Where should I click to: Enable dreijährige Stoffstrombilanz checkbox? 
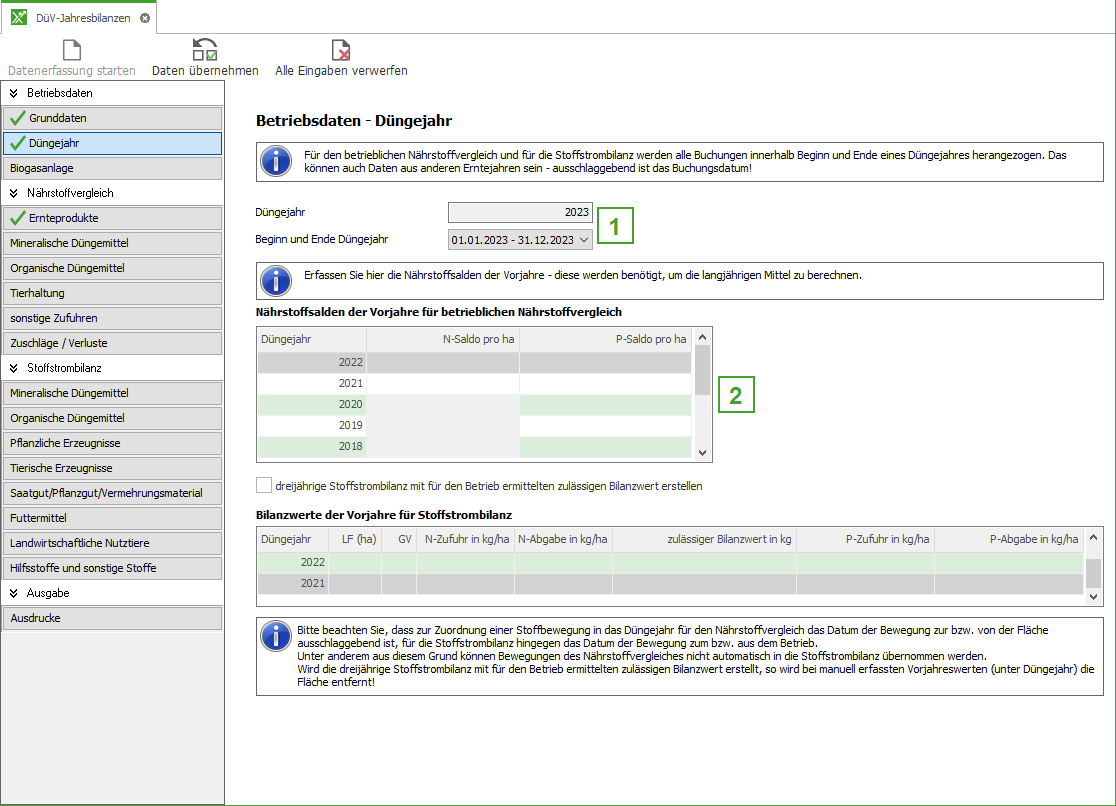coord(264,486)
